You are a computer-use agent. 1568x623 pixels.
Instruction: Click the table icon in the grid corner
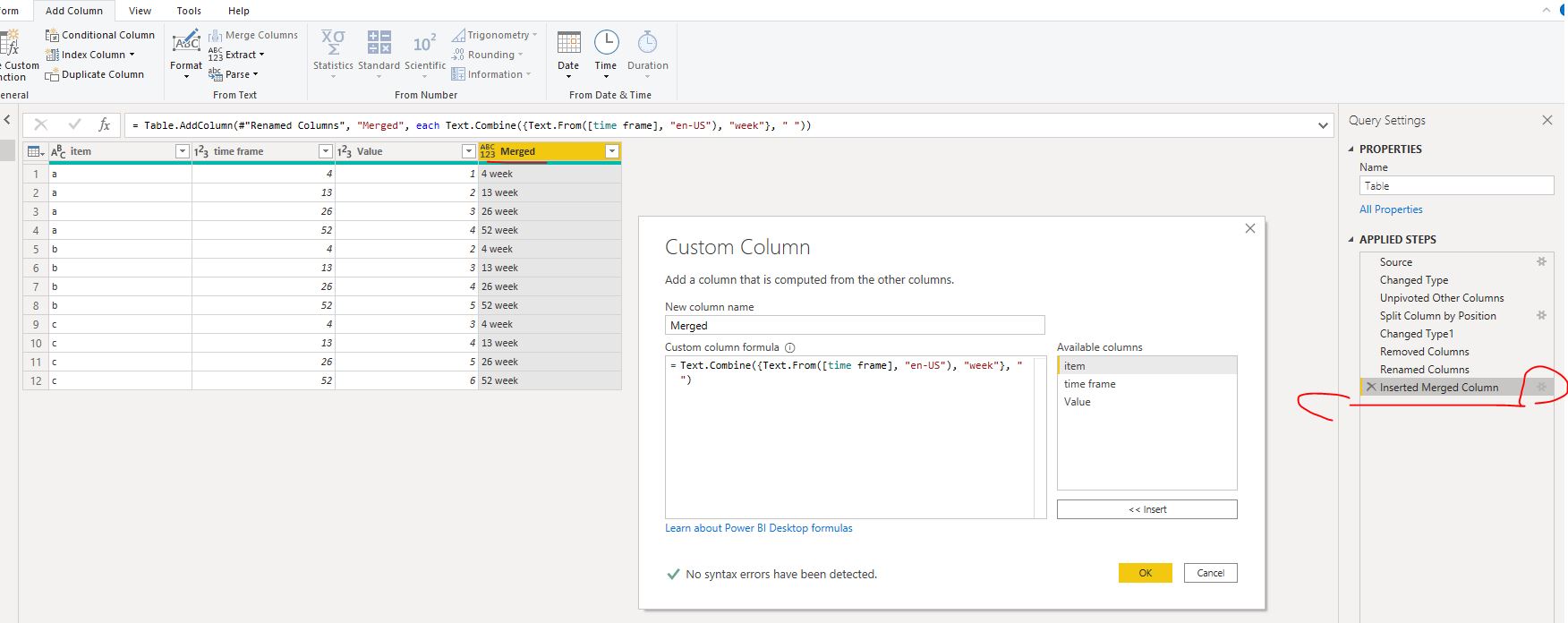[x=36, y=151]
